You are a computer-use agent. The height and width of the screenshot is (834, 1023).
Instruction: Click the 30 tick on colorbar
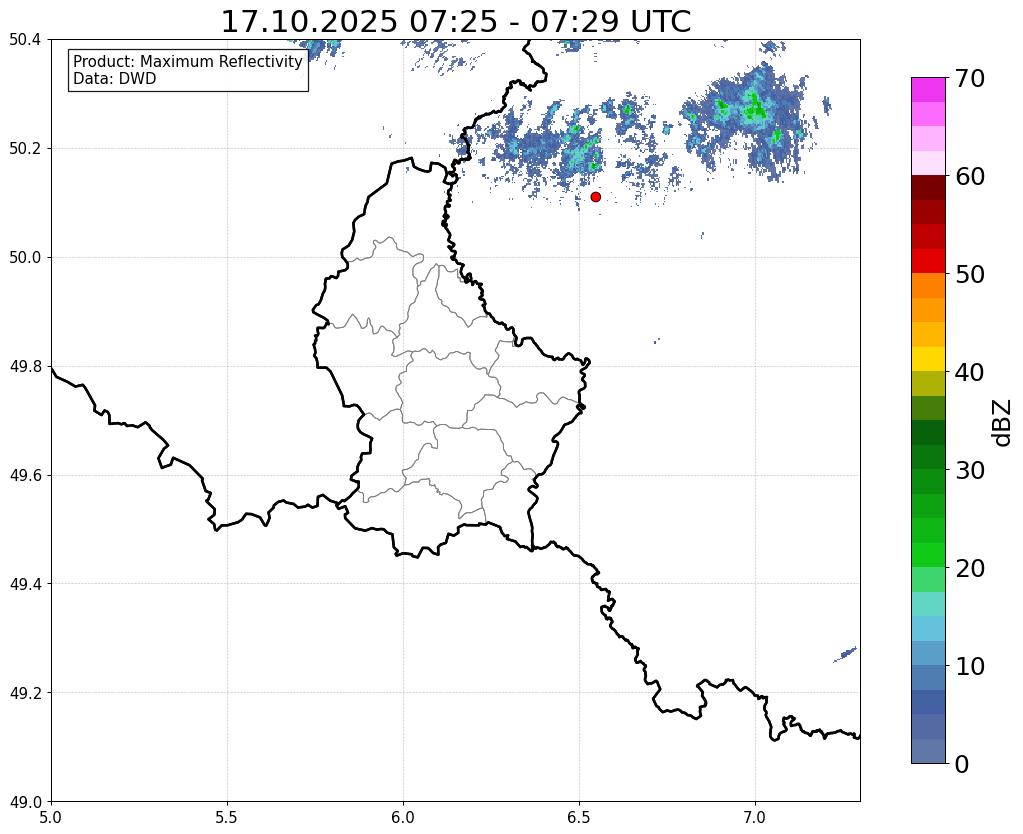pyautogui.click(x=970, y=470)
